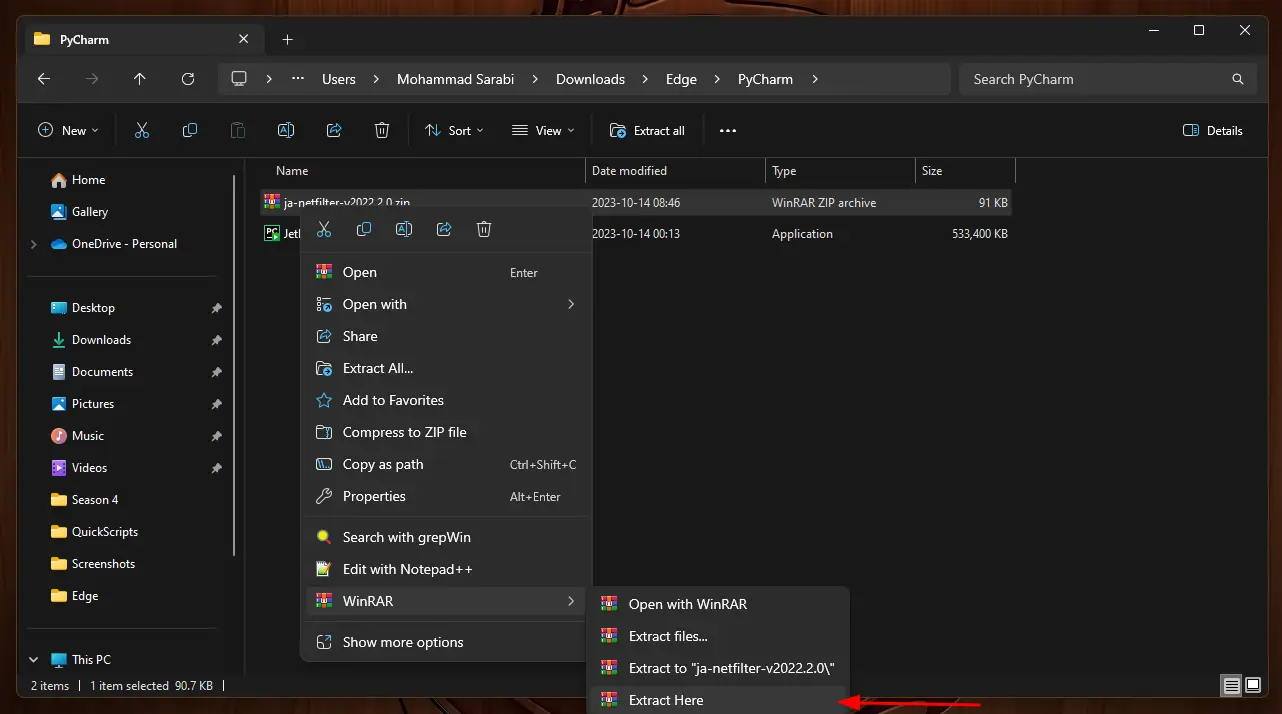Click the Delete trash icon in the context menu
The width and height of the screenshot is (1282, 714).
tap(484, 230)
